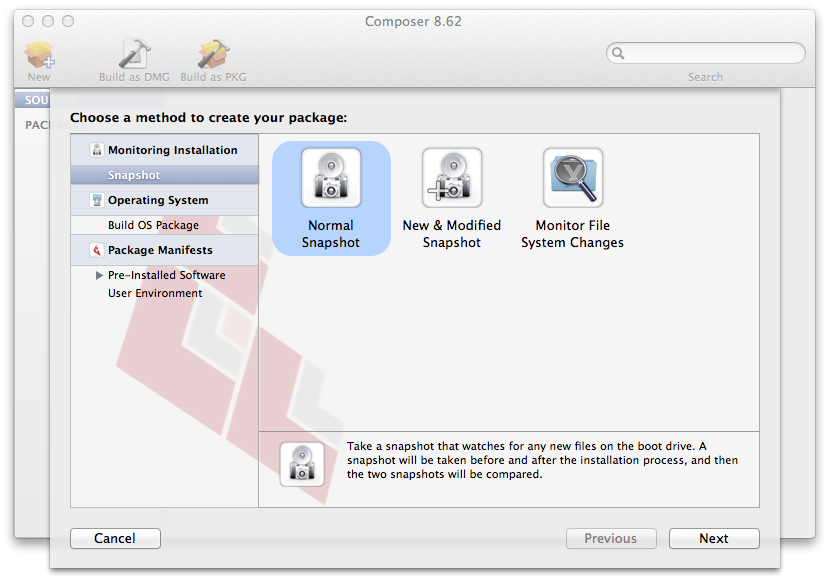
Task: Click the minimize button of Composer window
Action: tap(48, 21)
